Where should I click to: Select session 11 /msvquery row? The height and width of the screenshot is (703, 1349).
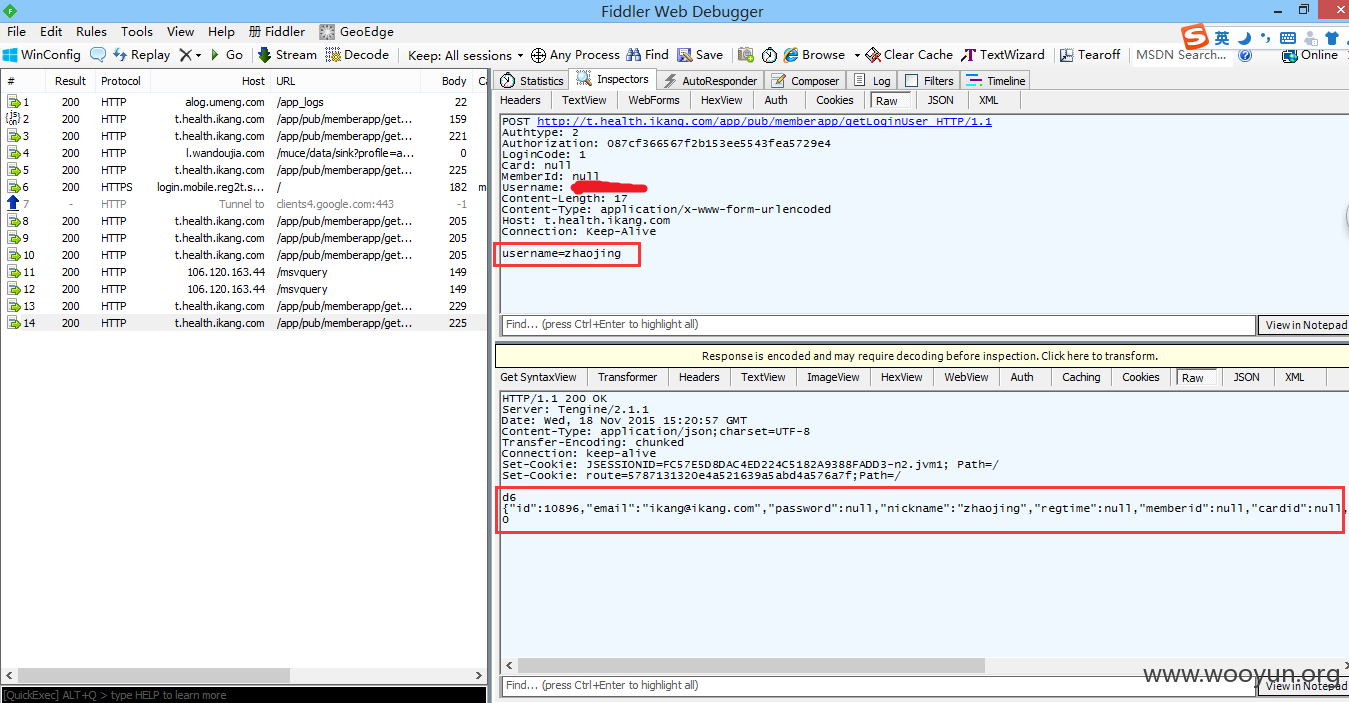pos(244,272)
